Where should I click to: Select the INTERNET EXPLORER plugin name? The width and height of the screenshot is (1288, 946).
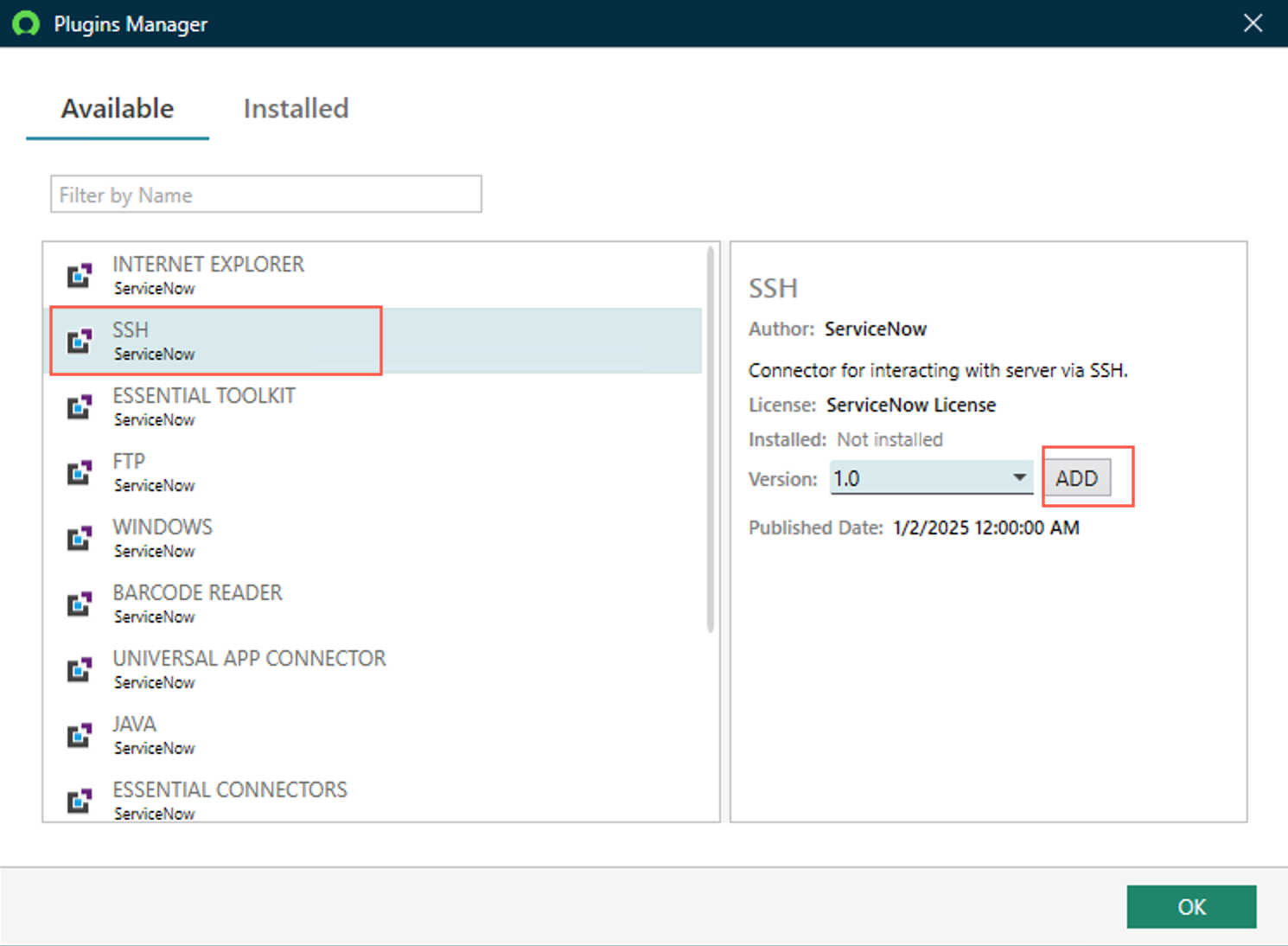208,264
